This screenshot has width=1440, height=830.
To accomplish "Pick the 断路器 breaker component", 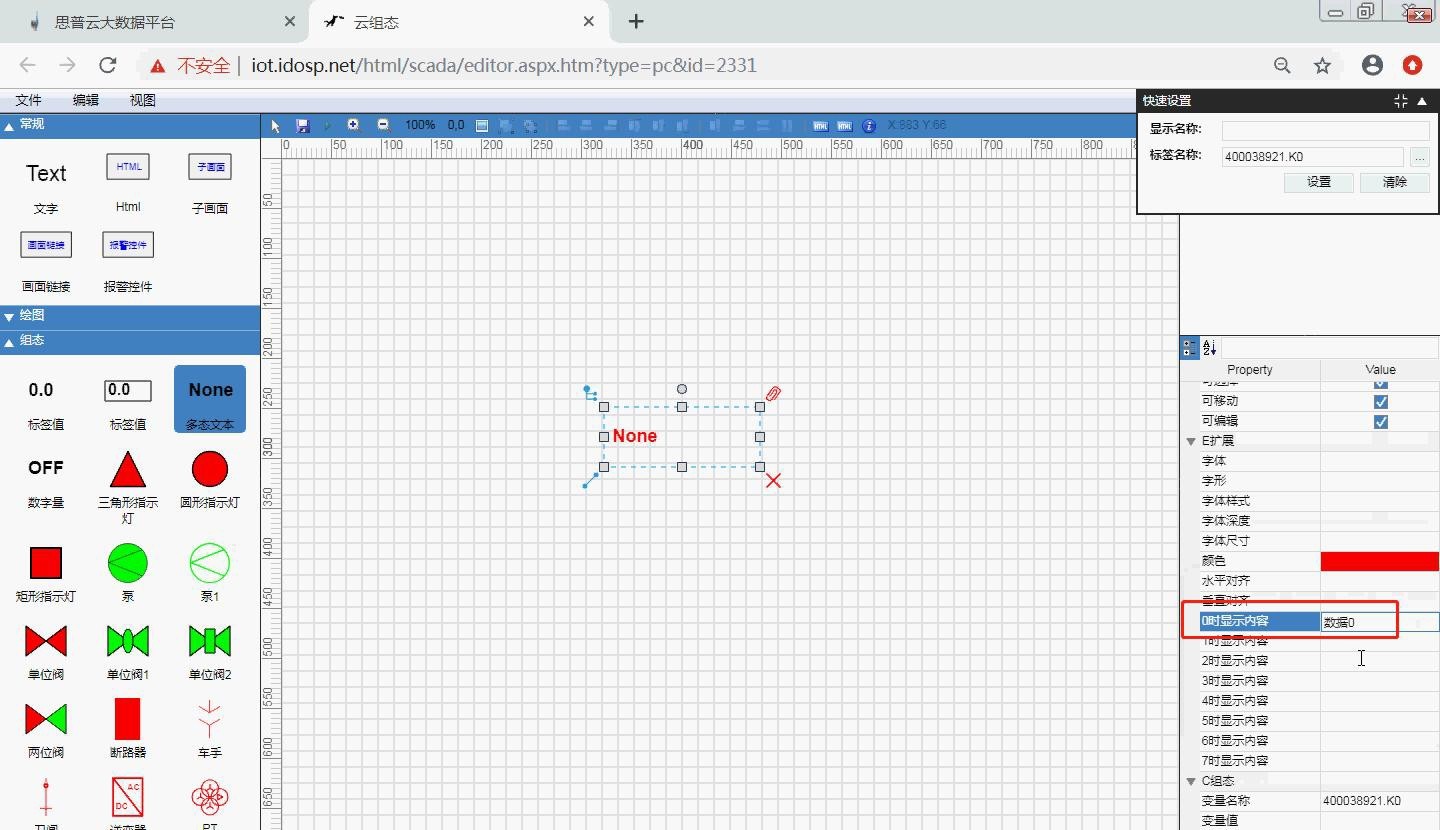I will (128, 719).
